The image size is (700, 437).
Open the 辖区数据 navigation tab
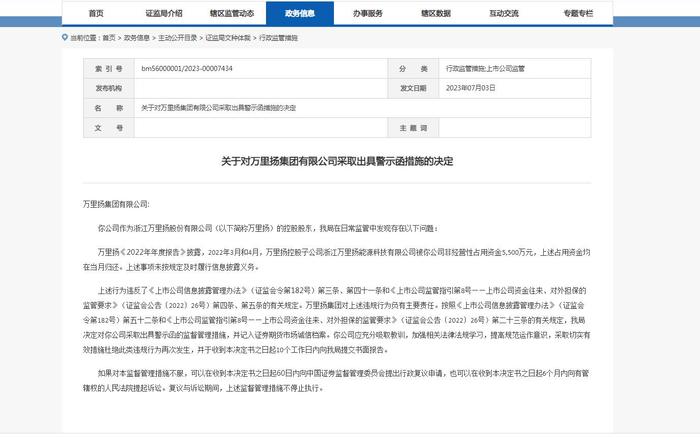point(436,13)
